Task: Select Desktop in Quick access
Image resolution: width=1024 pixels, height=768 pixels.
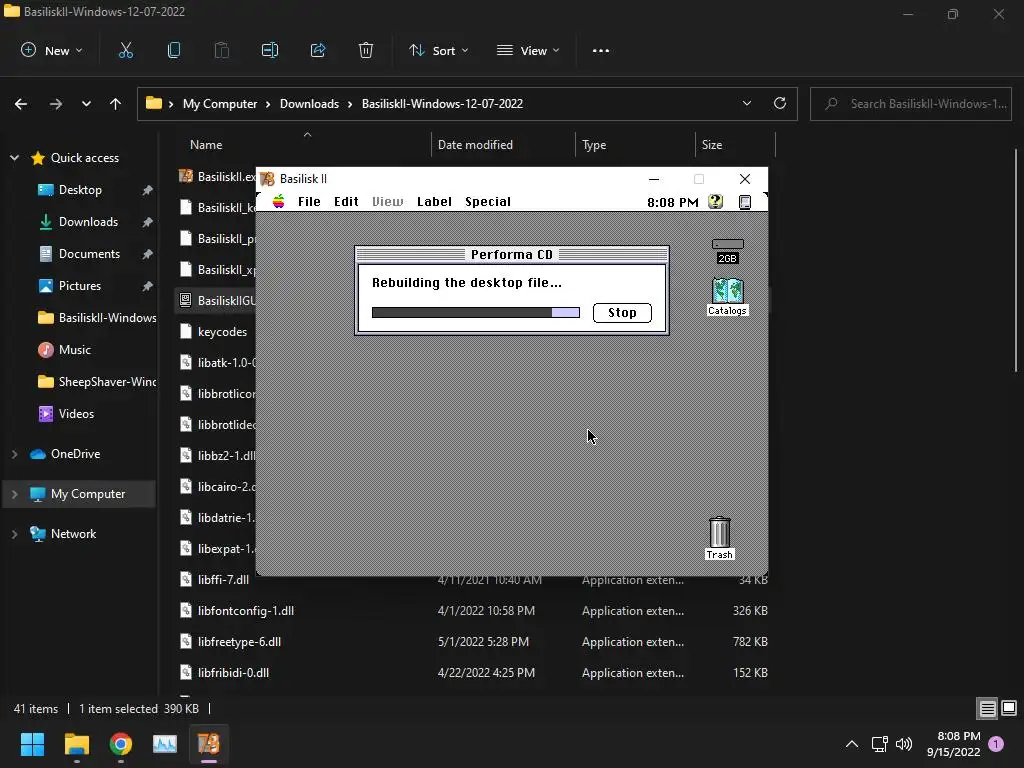Action: tap(80, 190)
